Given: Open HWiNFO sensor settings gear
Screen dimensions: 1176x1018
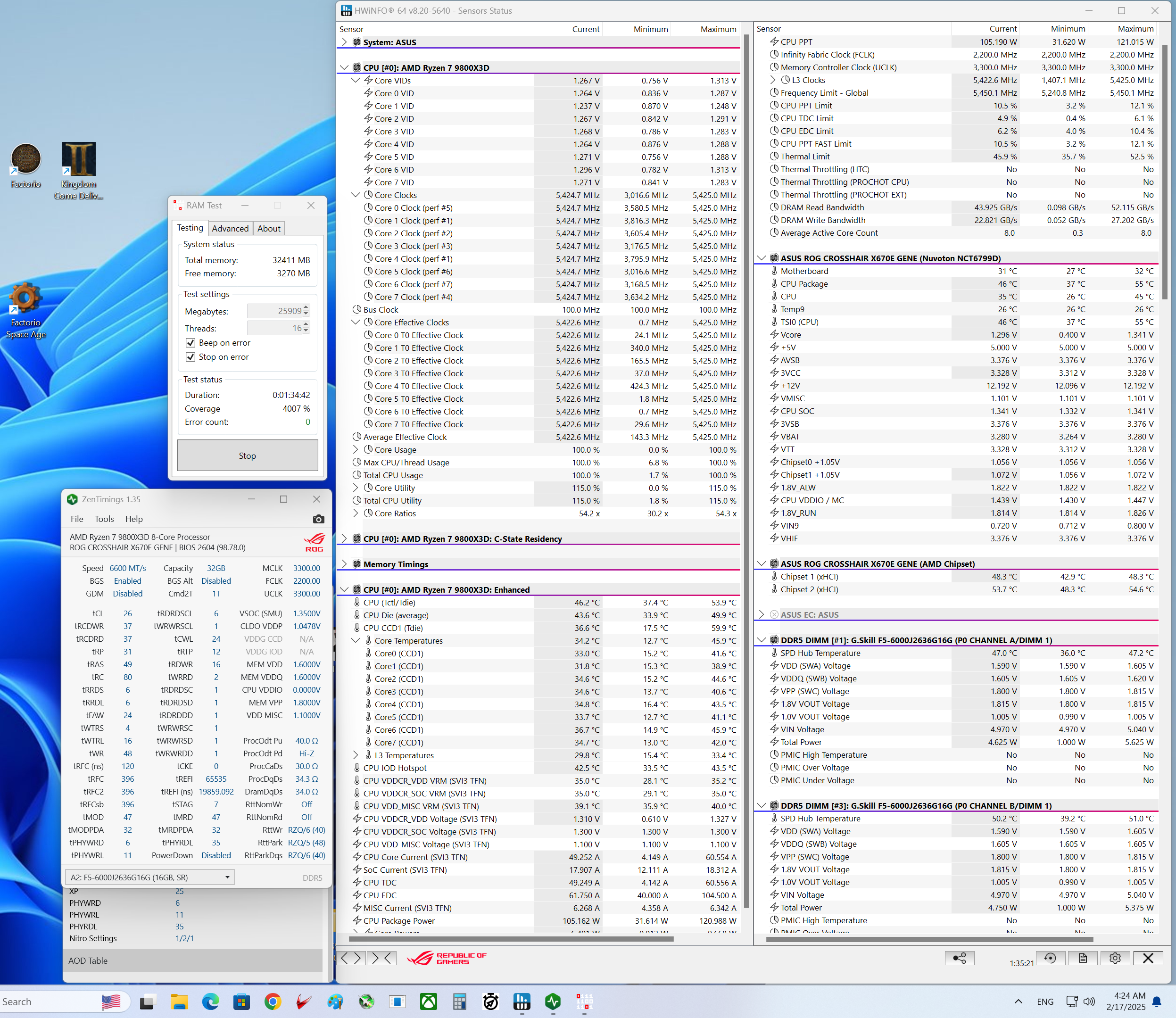Looking at the screenshot, I should (1115, 958).
